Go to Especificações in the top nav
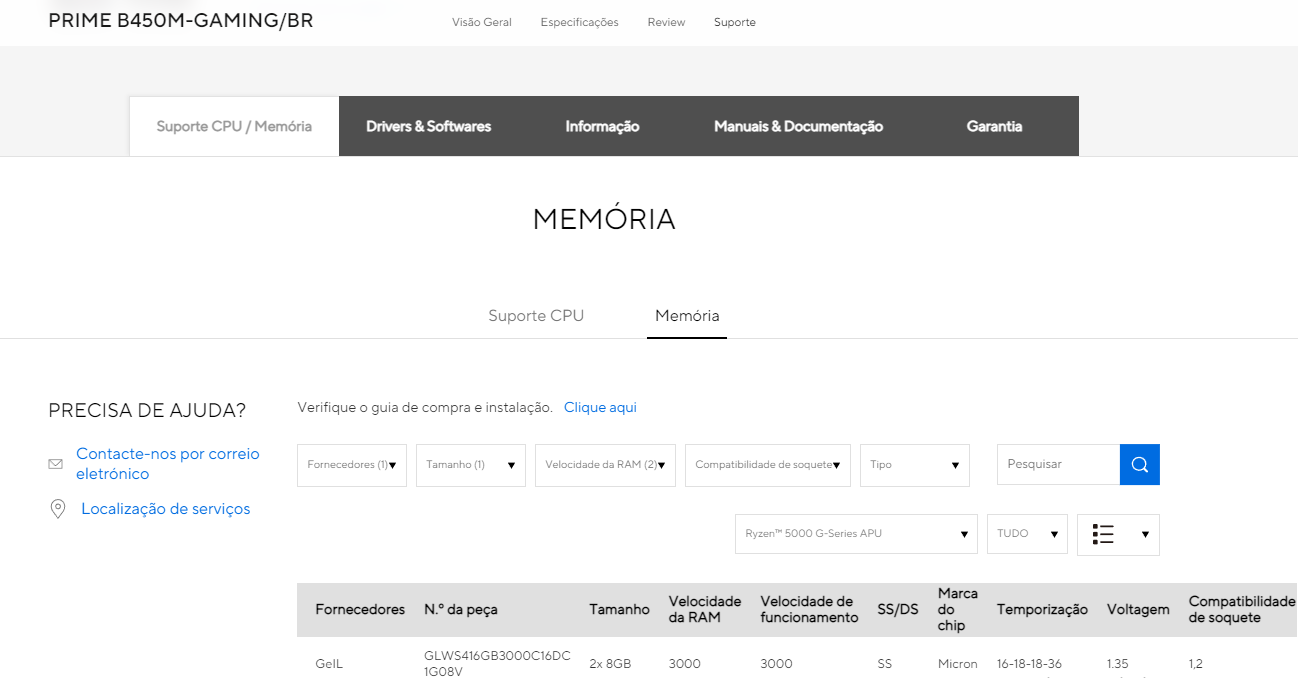Image resolution: width=1298 pixels, height=678 pixels. click(579, 22)
